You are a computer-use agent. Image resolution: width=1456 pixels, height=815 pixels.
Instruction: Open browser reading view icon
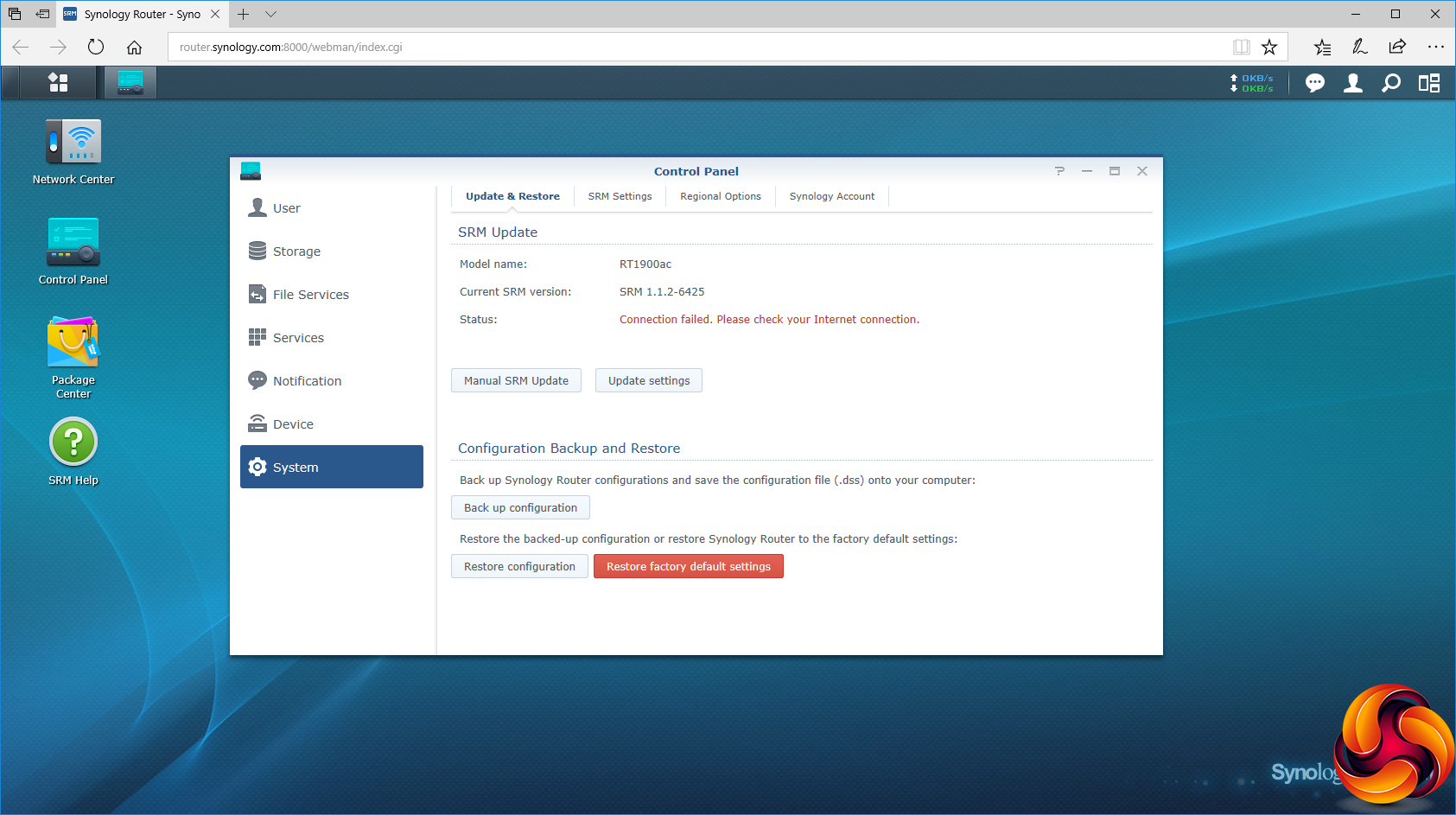click(x=1242, y=48)
